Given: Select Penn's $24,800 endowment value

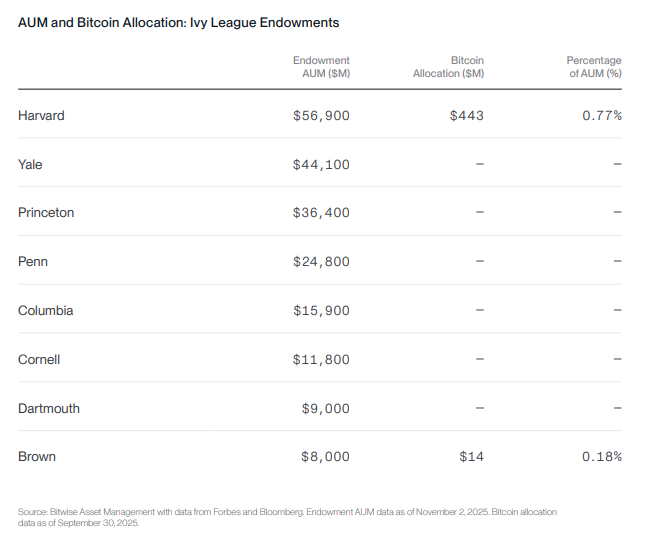Looking at the screenshot, I should point(321,261).
